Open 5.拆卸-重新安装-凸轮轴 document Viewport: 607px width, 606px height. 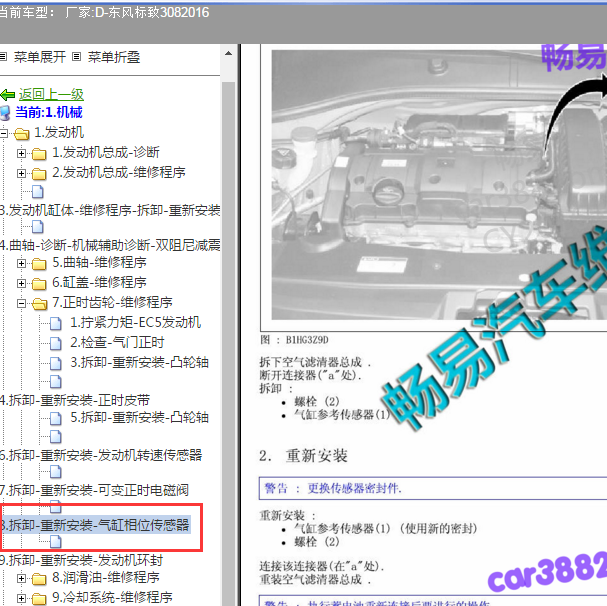coord(139,417)
